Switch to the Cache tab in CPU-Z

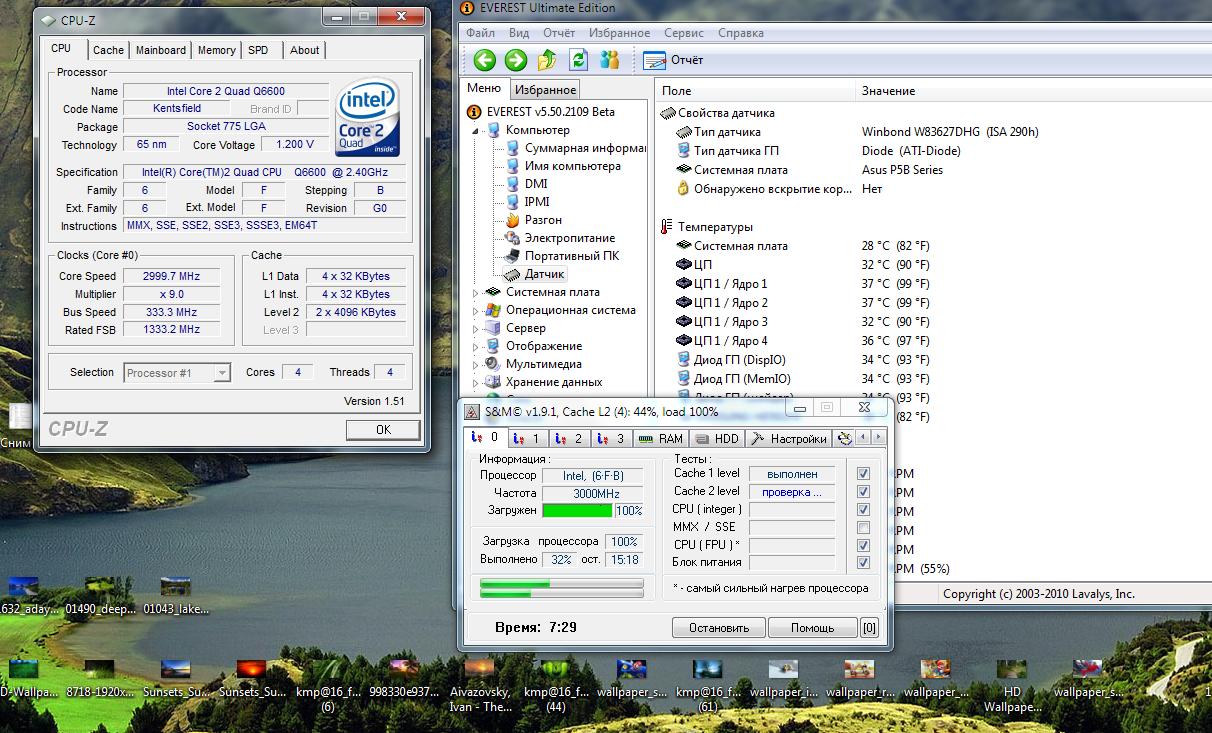(108, 50)
